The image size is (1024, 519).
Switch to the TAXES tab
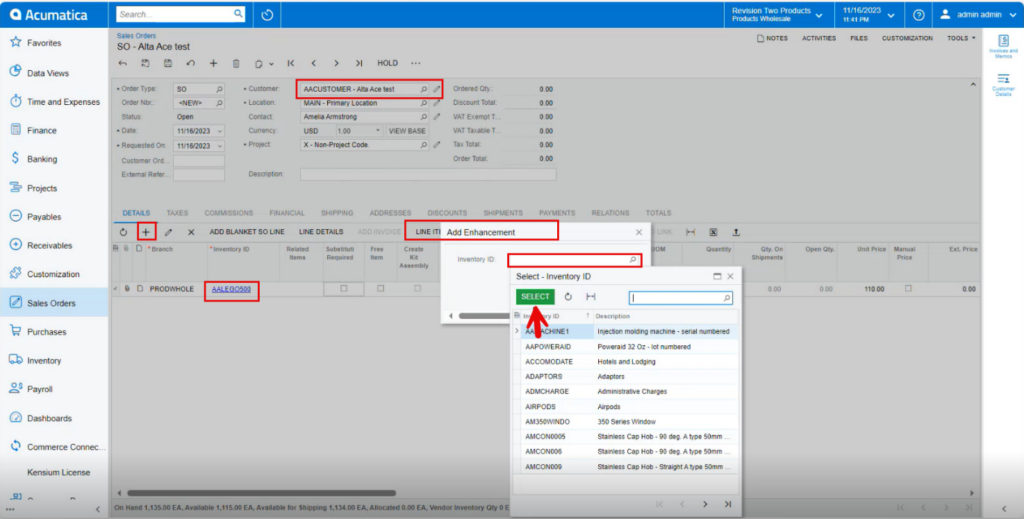[x=177, y=213]
